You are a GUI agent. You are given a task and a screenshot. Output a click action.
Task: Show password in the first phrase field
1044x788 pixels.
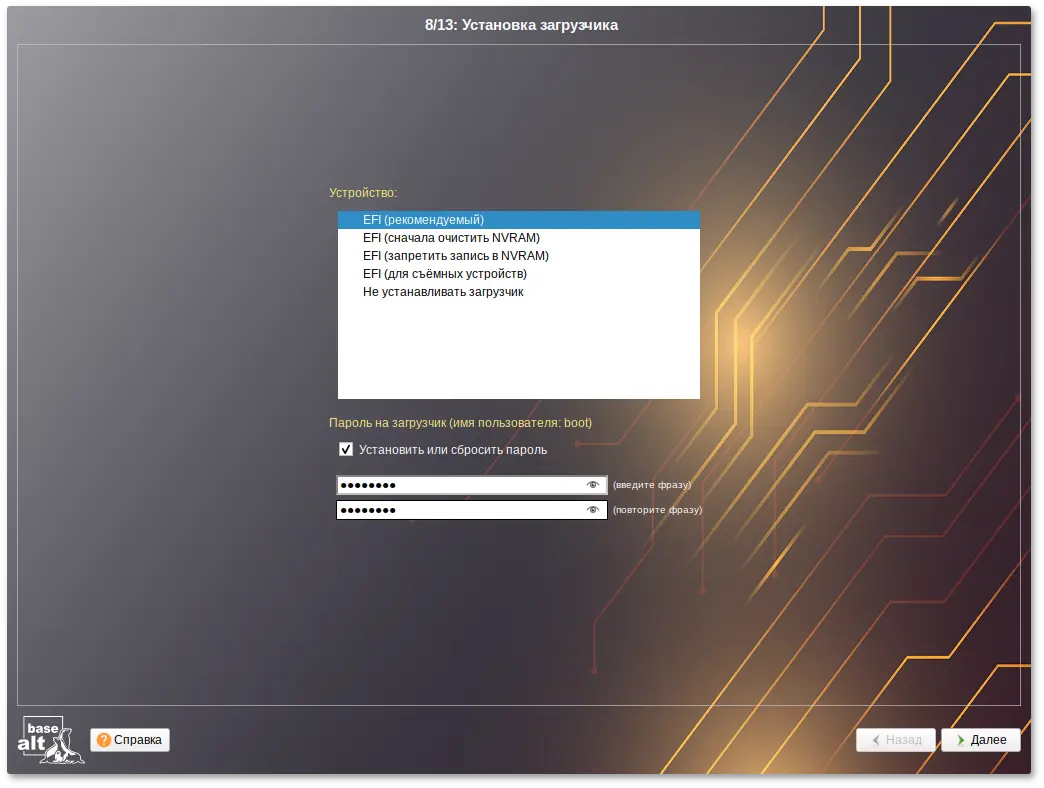tap(593, 485)
